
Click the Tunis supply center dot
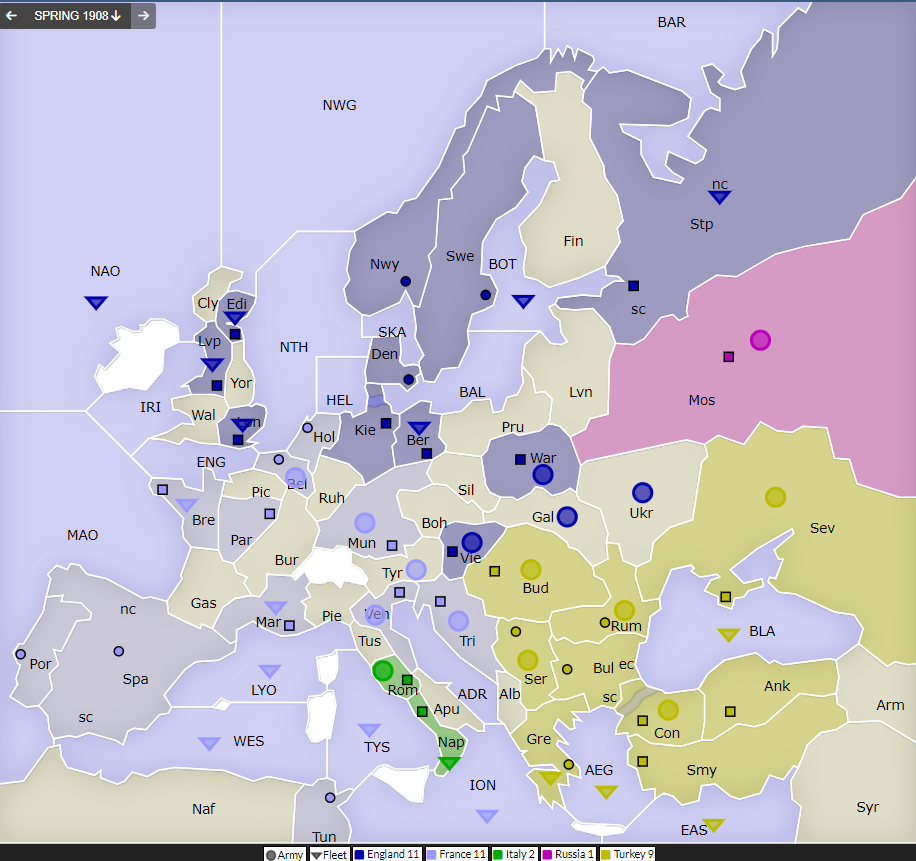[330, 798]
